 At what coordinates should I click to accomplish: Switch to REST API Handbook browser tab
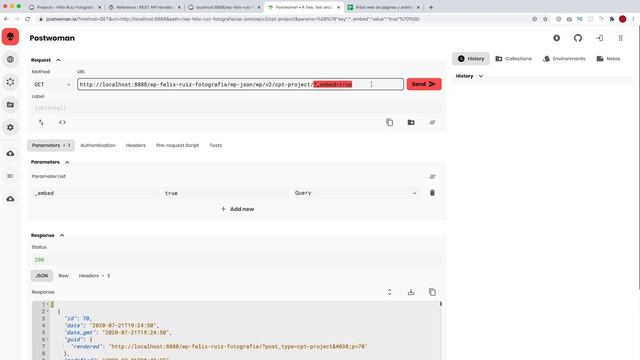coord(143,7)
